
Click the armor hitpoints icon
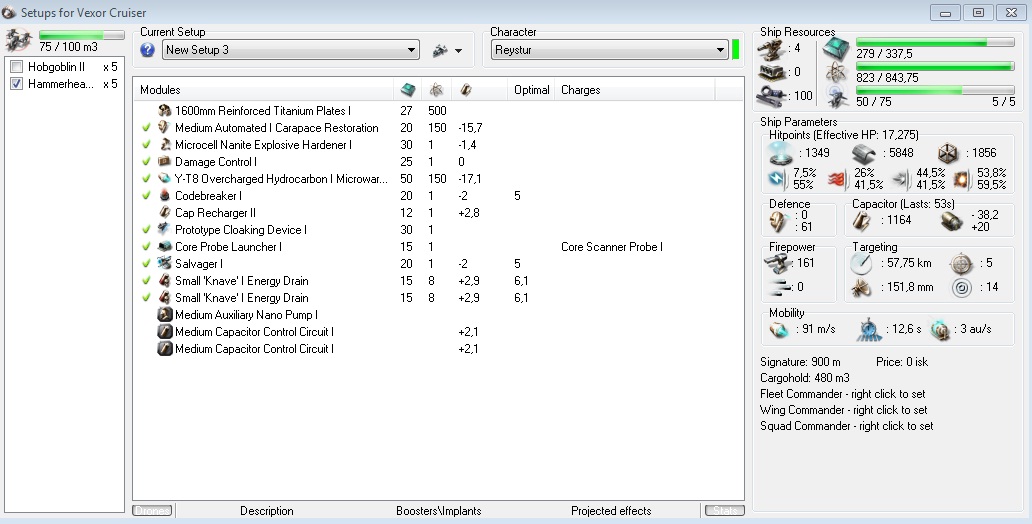pos(864,153)
